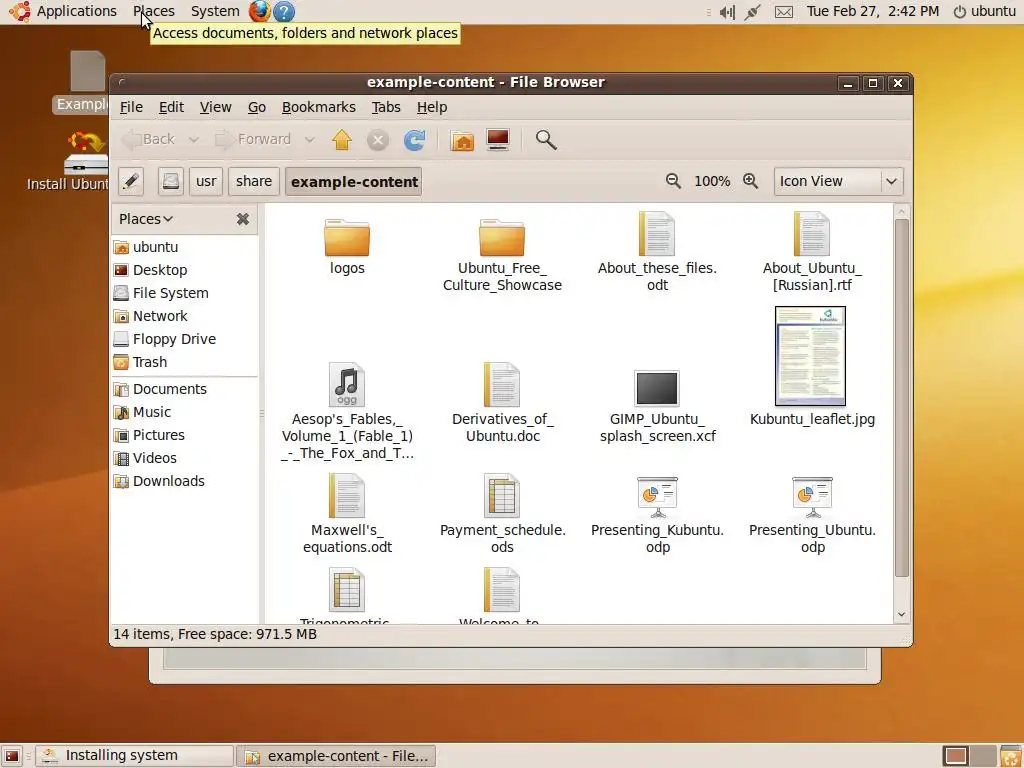Click the file list vertical scrollbar
This screenshot has width=1024, height=768.
point(902,398)
